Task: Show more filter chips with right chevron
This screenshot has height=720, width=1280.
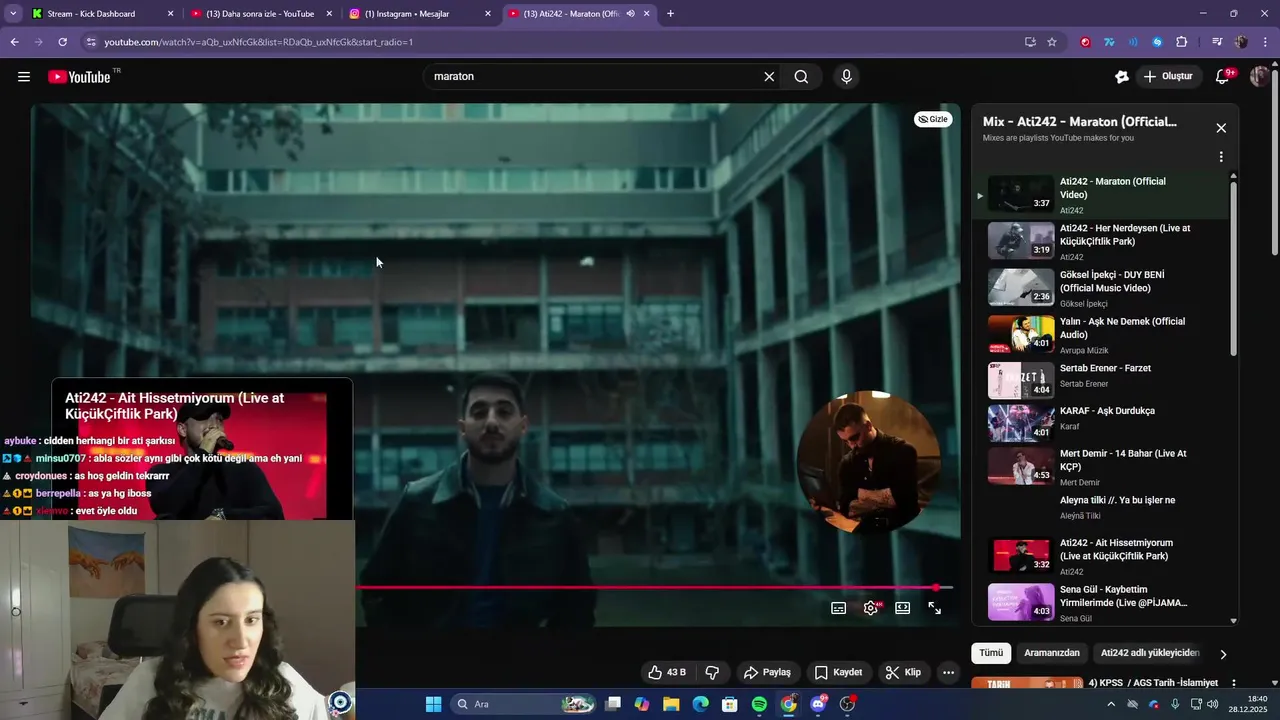Action: point(1222,654)
